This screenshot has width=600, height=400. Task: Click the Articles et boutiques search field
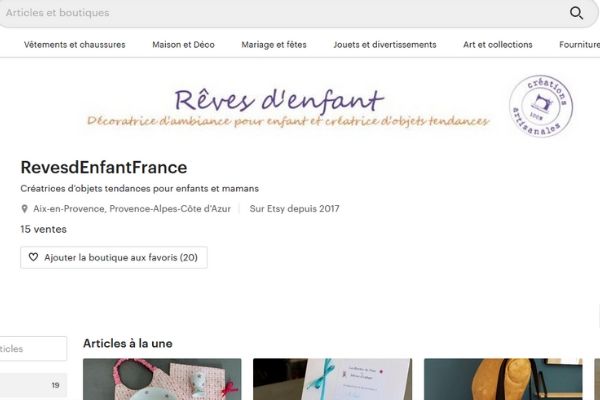click(x=283, y=13)
